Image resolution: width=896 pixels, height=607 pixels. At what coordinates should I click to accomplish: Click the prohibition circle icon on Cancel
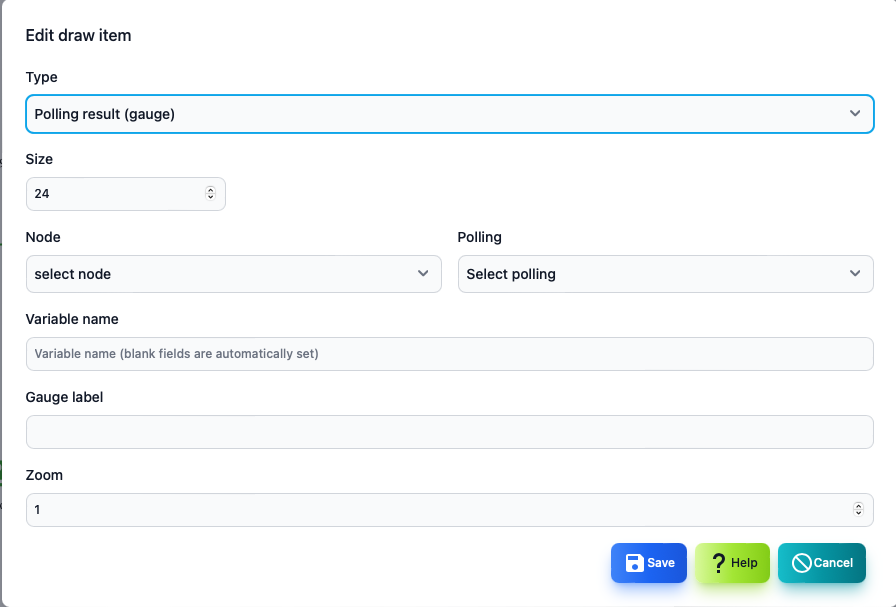coord(802,563)
